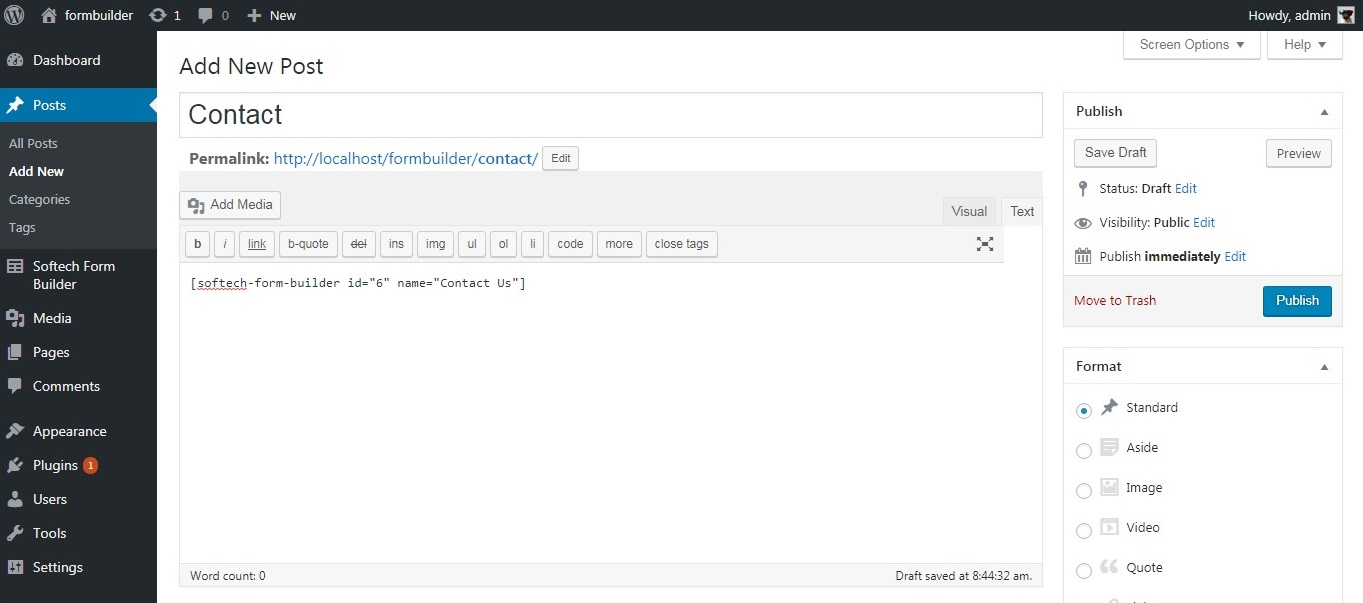This screenshot has width=1363, height=603.
Task: Open the WordPress logo menu
Action: pyautogui.click(x=14, y=15)
